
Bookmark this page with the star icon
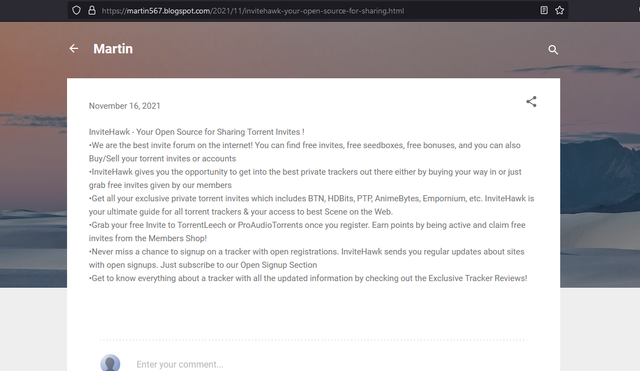(x=560, y=11)
